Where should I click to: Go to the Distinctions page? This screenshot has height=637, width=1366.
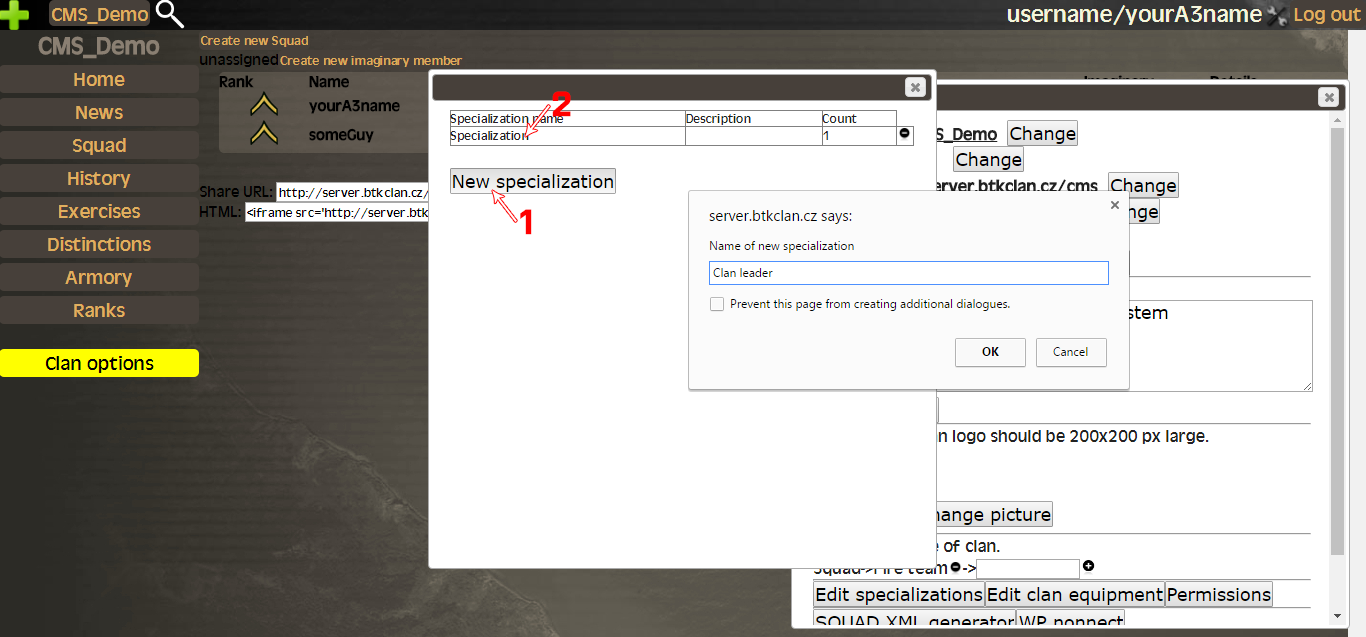coord(99,244)
